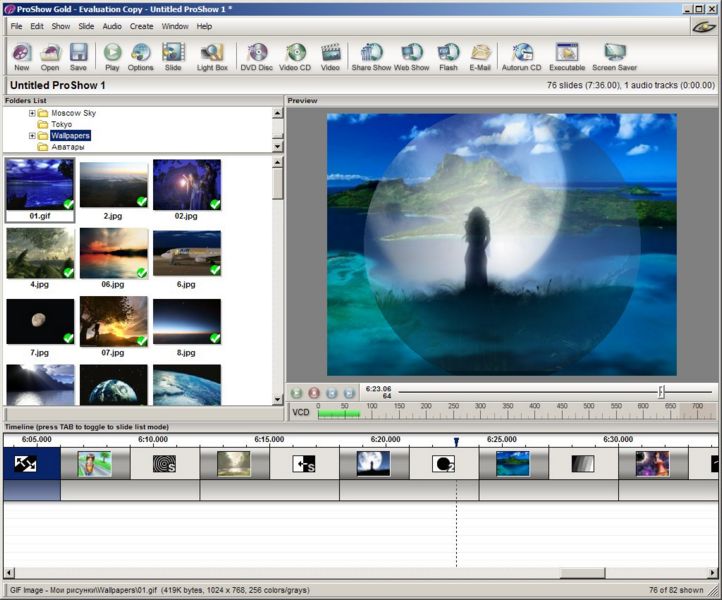Click the green preview play button
Image resolution: width=722 pixels, height=600 pixels.
(297, 393)
